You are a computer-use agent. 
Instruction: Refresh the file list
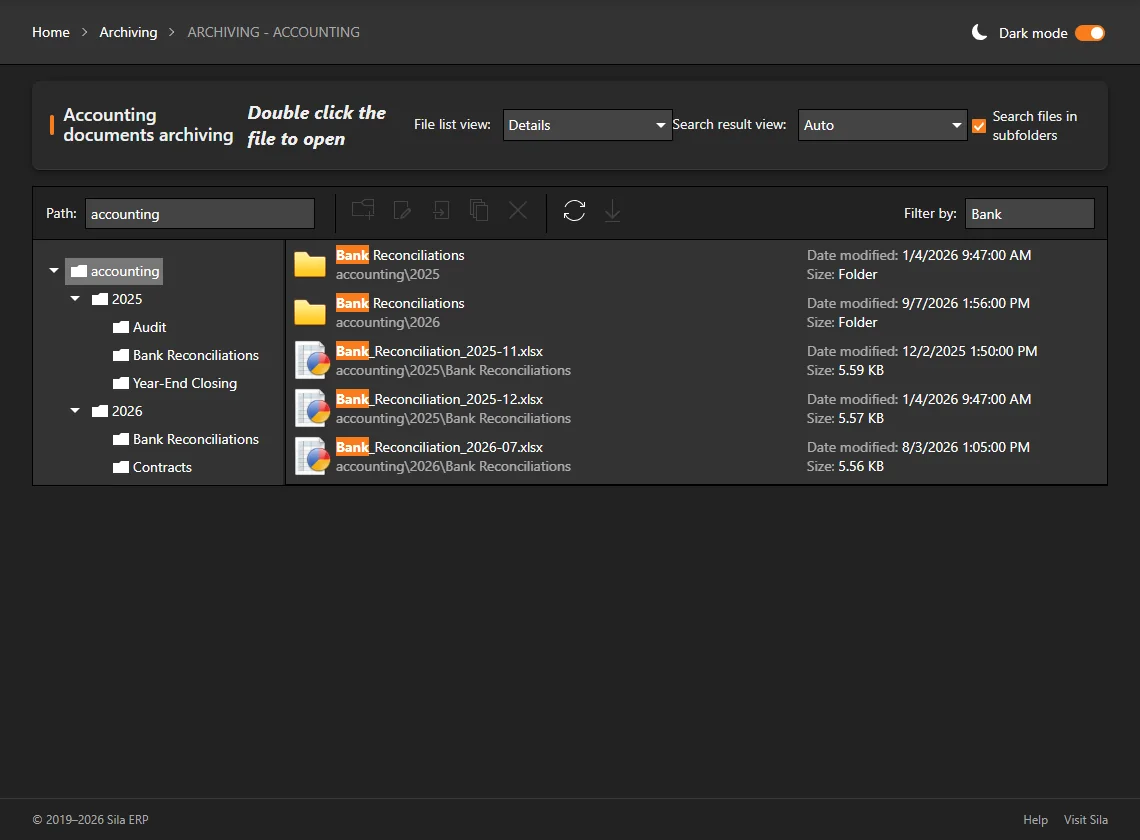click(574, 210)
